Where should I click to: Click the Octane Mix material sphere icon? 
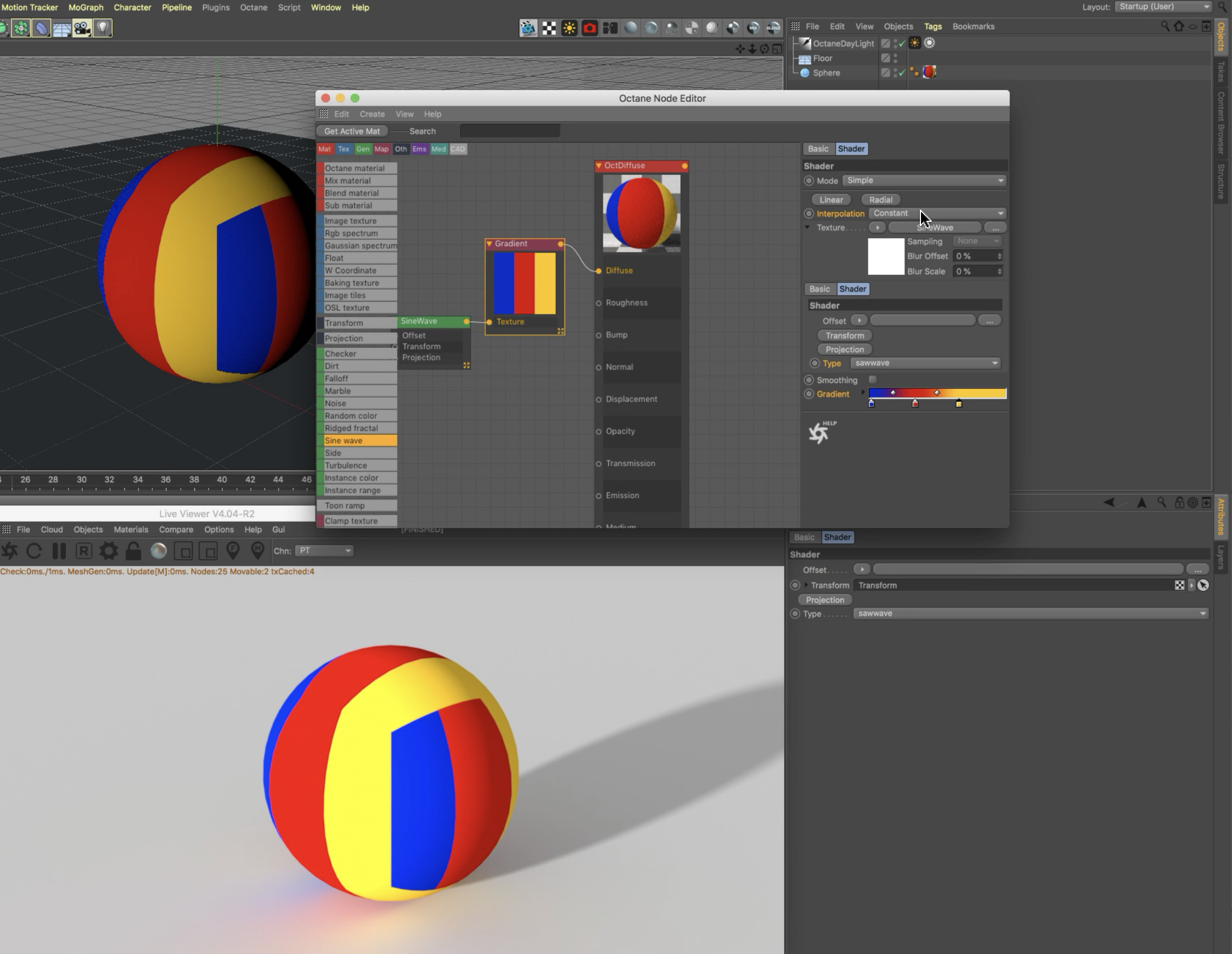coord(753,27)
